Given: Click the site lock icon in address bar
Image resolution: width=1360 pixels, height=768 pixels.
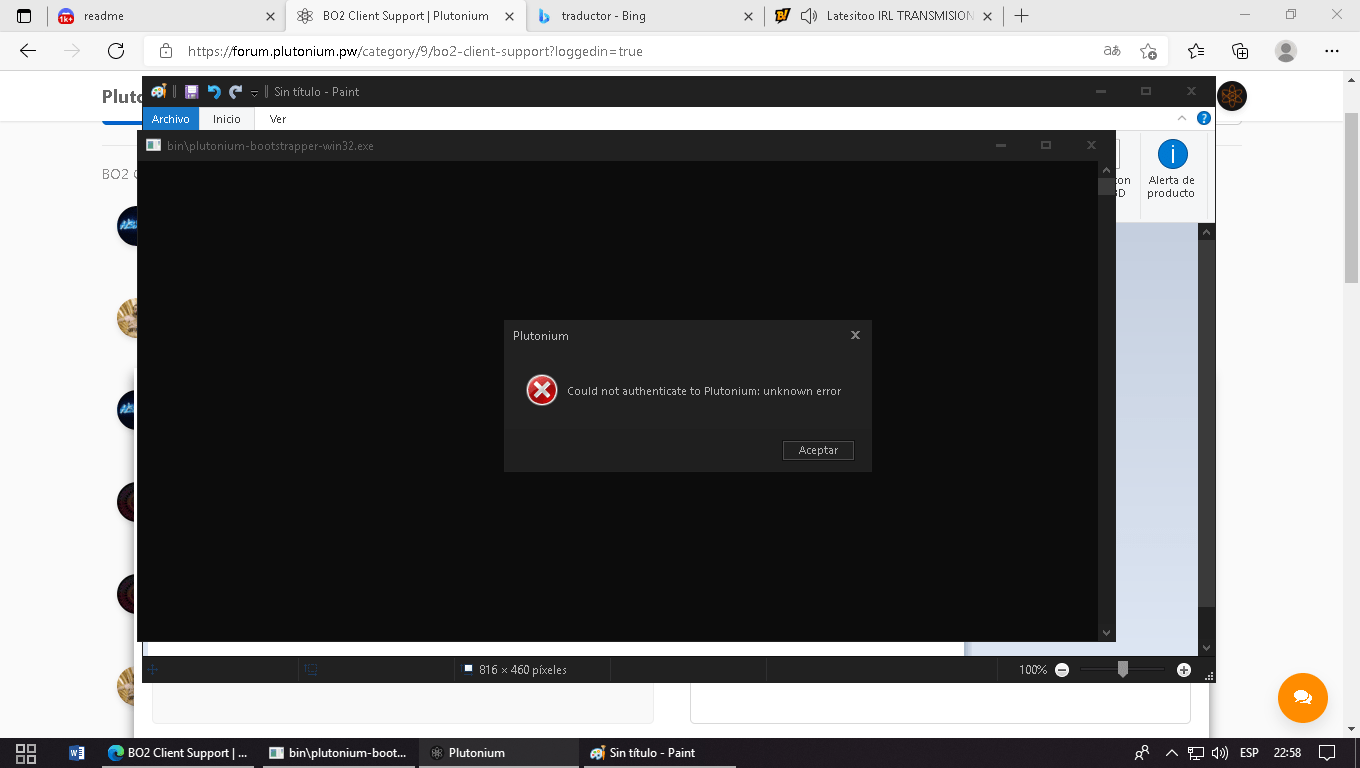Looking at the screenshot, I should pos(166,51).
